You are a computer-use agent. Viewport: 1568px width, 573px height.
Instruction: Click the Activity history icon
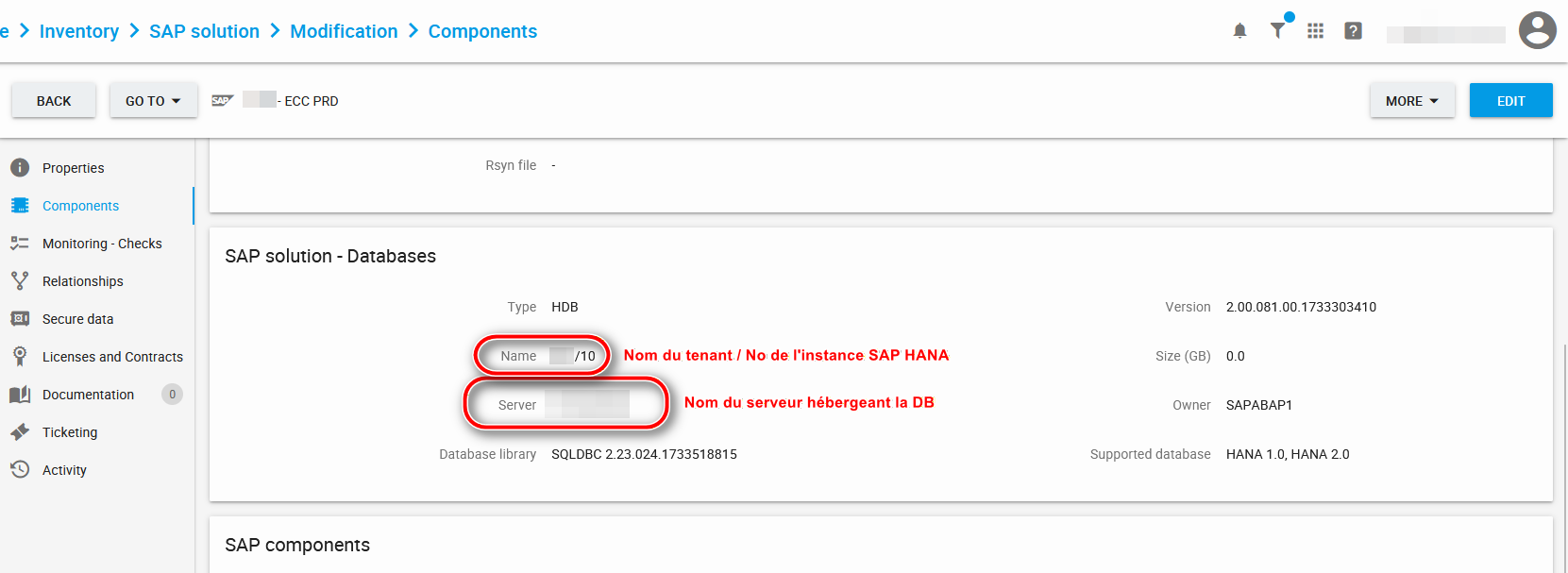[20, 470]
